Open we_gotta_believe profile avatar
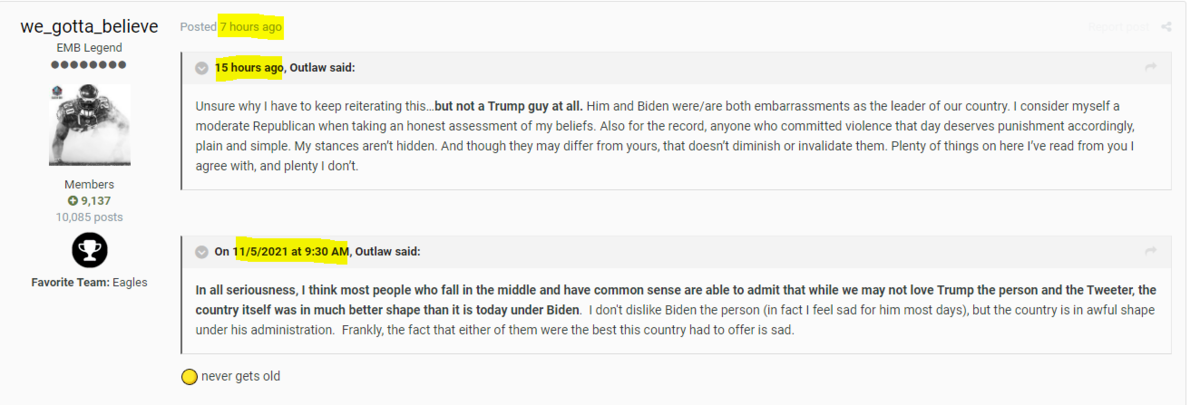Screen dimensions: 1200x405 [x=89, y=125]
